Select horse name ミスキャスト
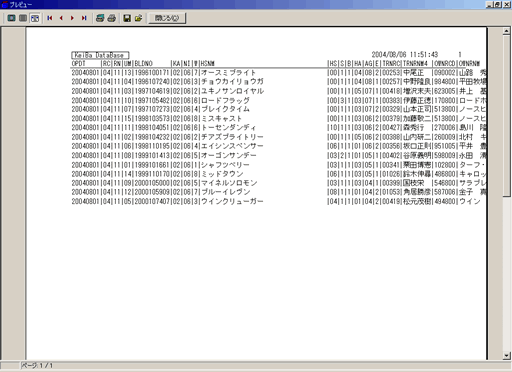The width and height of the screenshot is (512, 372). pyautogui.click(x=221, y=119)
